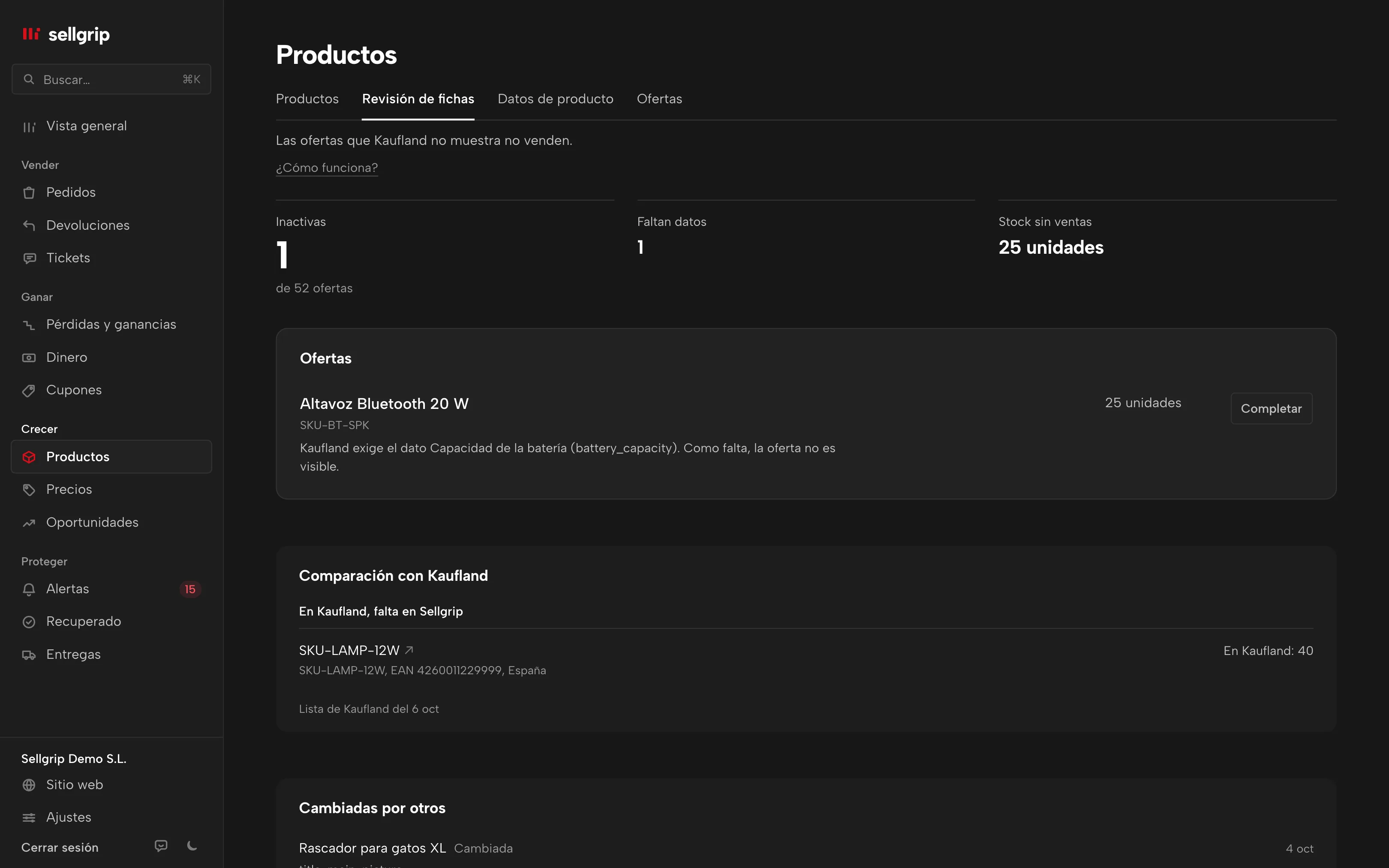This screenshot has width=1389, height=868.
Task: Click the Pérdidas y ganancias icon
Action: point(29,325)
